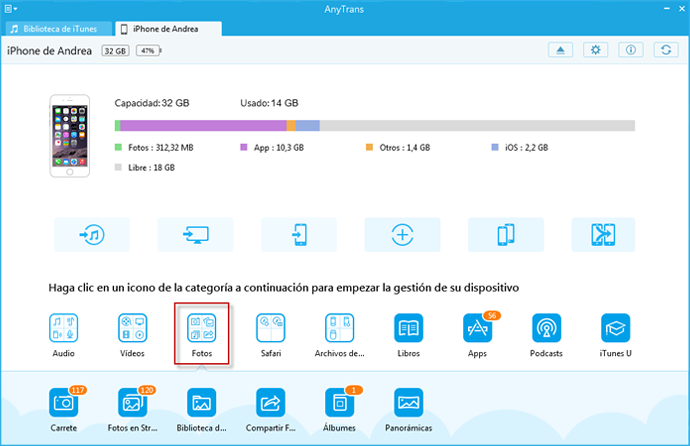Image resolution: width=690 pixels, height=446 pixels.
Task: Click the 32 GB capacity badge
Action: pyautogui.click(x=115, y=51)
